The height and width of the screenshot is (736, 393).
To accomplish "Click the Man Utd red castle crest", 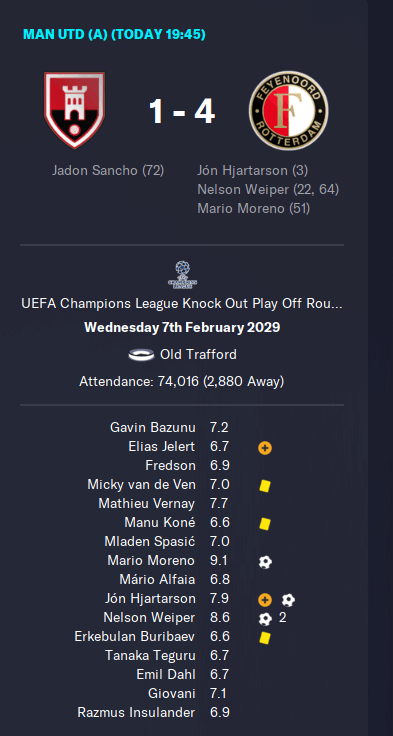I will pyautogui.click(x=75, y=110).
